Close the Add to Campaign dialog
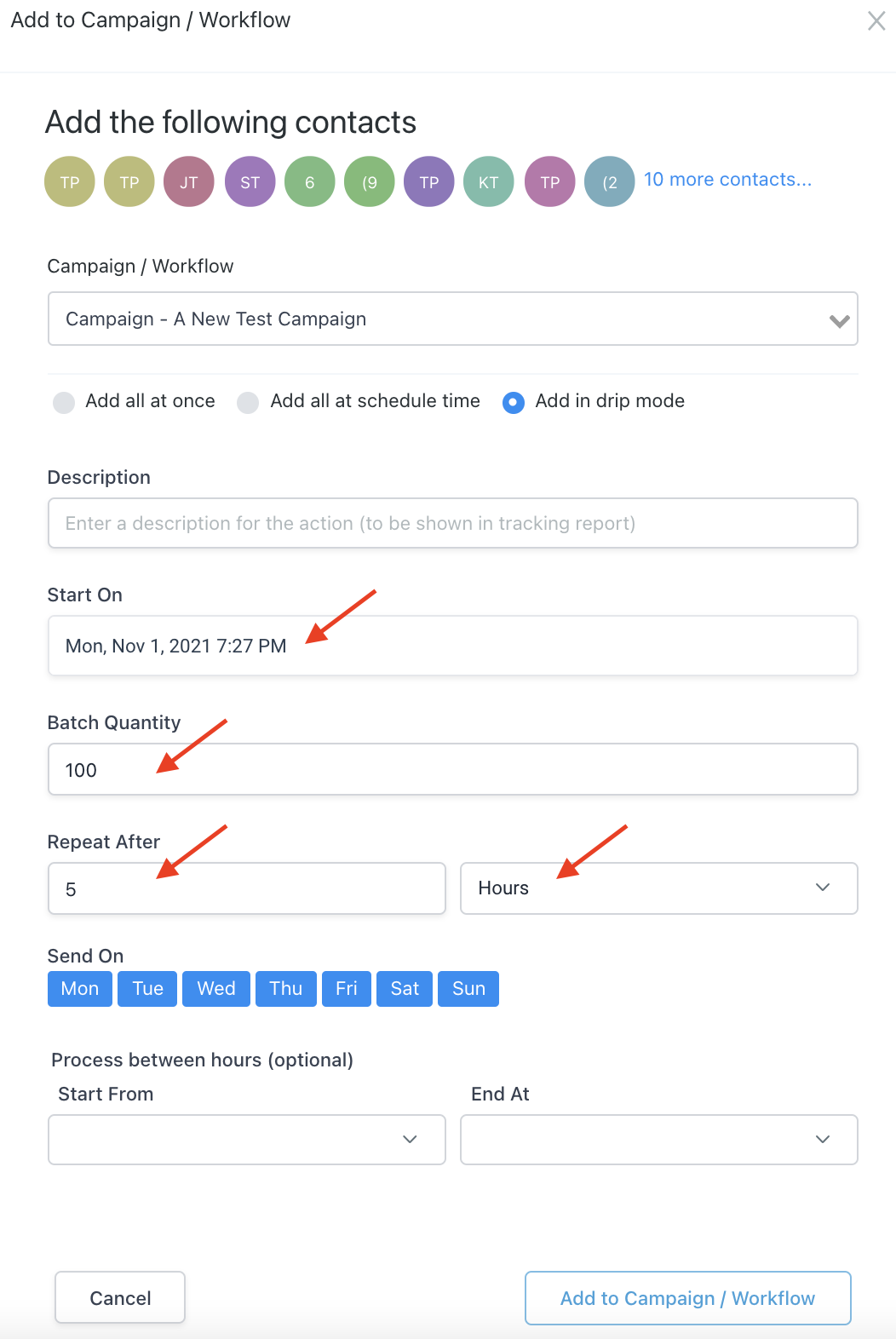 pyautogui.click(x=876, y=21)
